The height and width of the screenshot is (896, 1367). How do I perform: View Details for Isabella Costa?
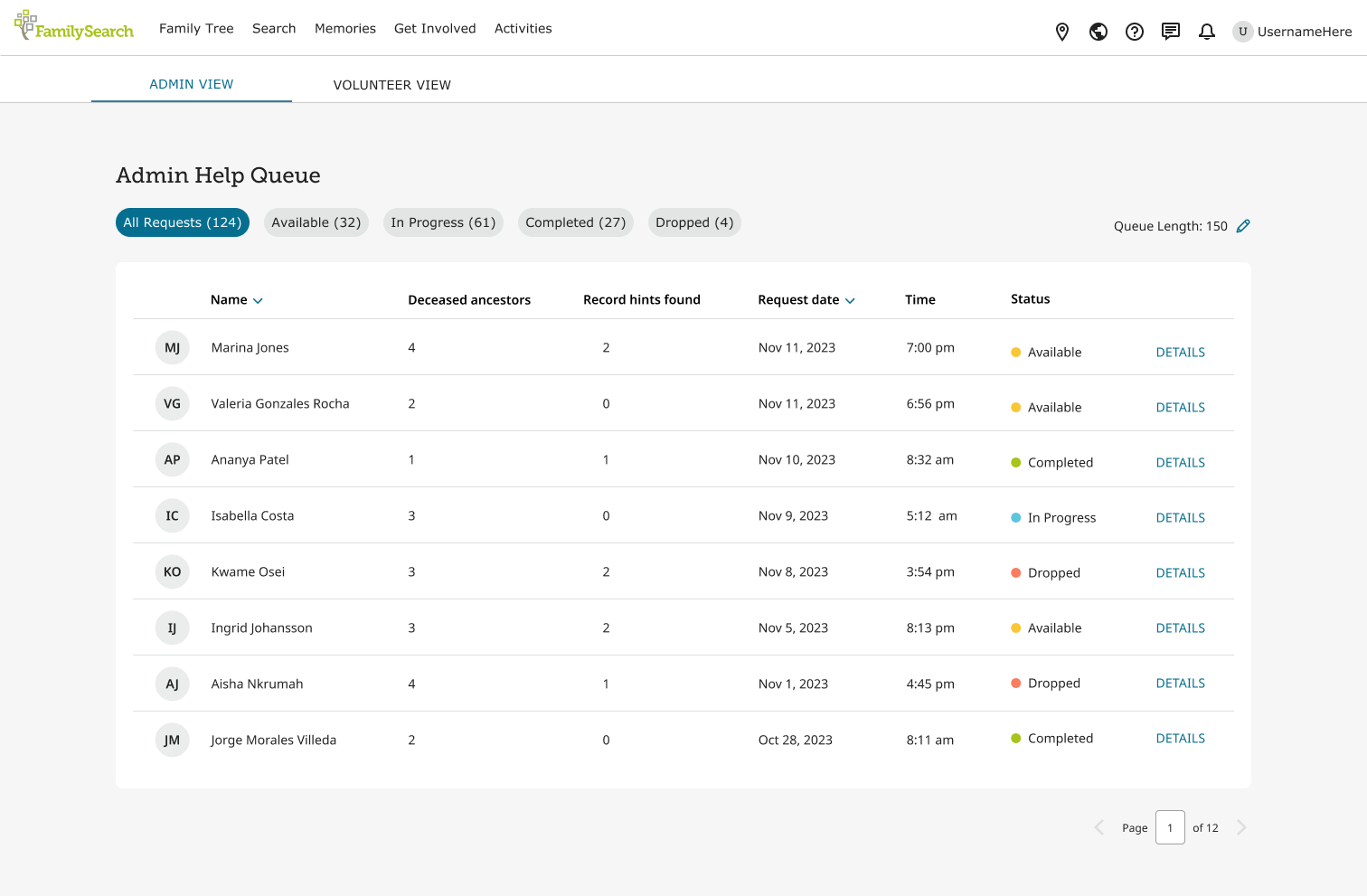(1180, 518)
